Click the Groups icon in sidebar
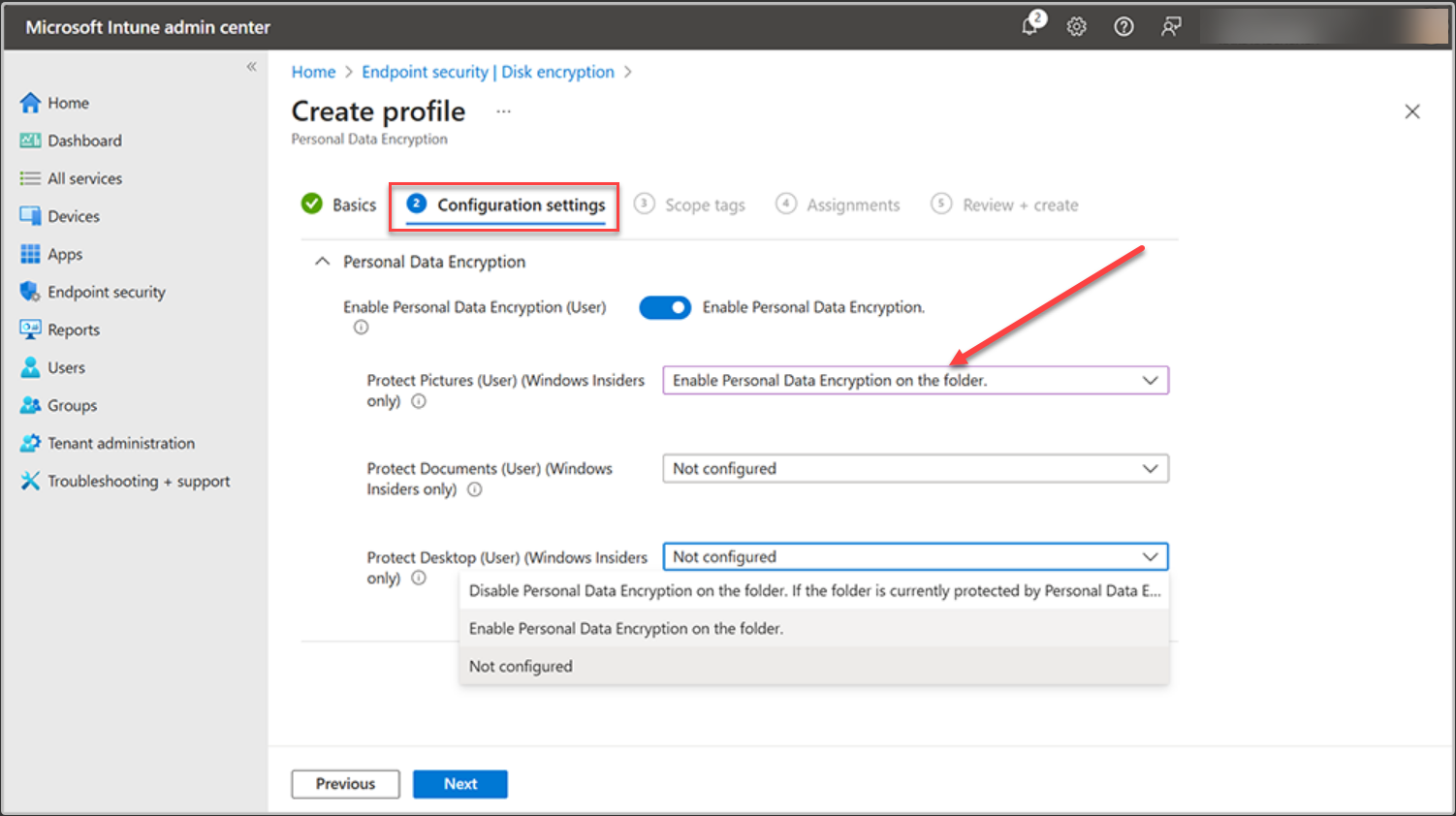Viewport: 1456px width, 816px height. point(30,405)
